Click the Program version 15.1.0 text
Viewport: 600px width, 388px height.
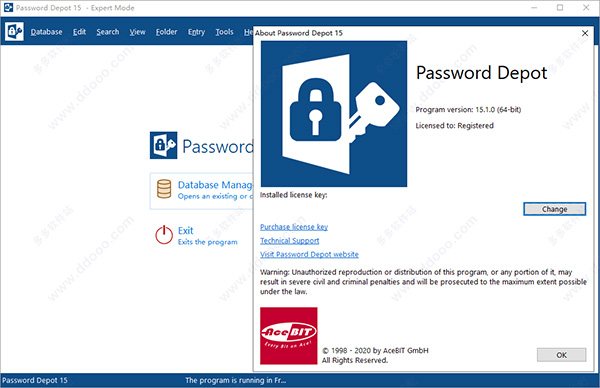point(468,110)
